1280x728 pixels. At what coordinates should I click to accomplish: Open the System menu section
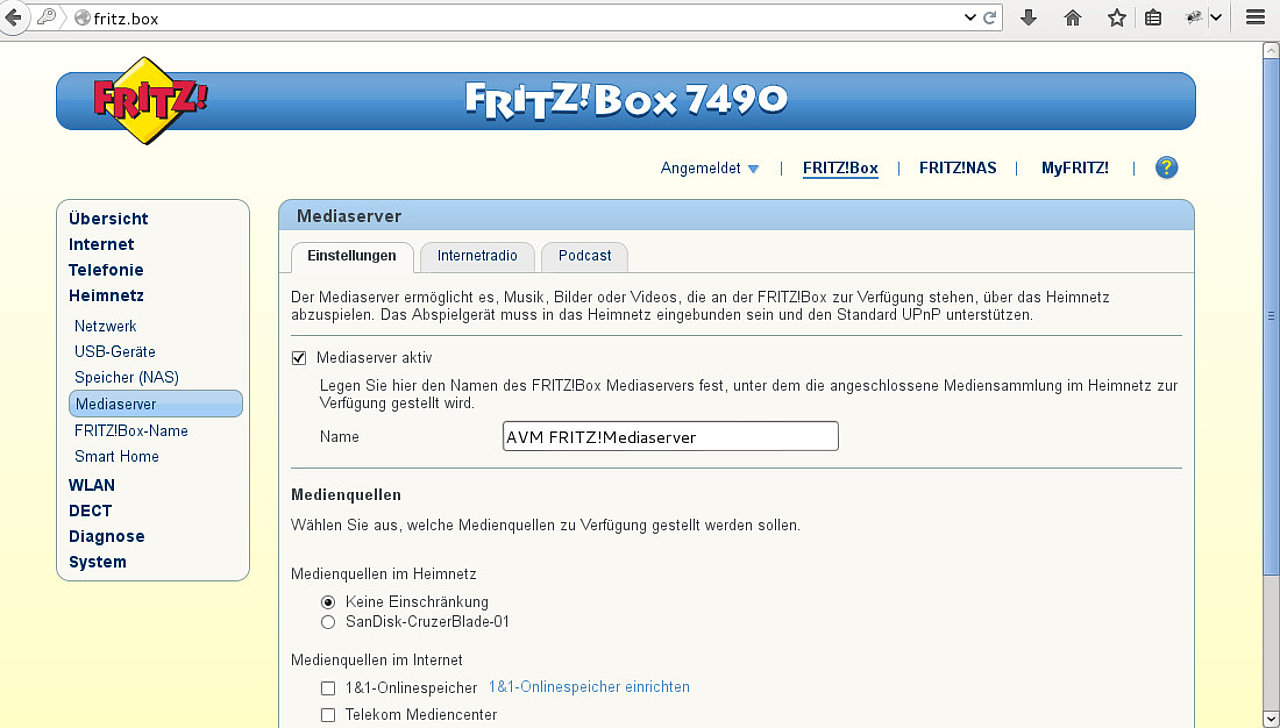coord(98,562)
